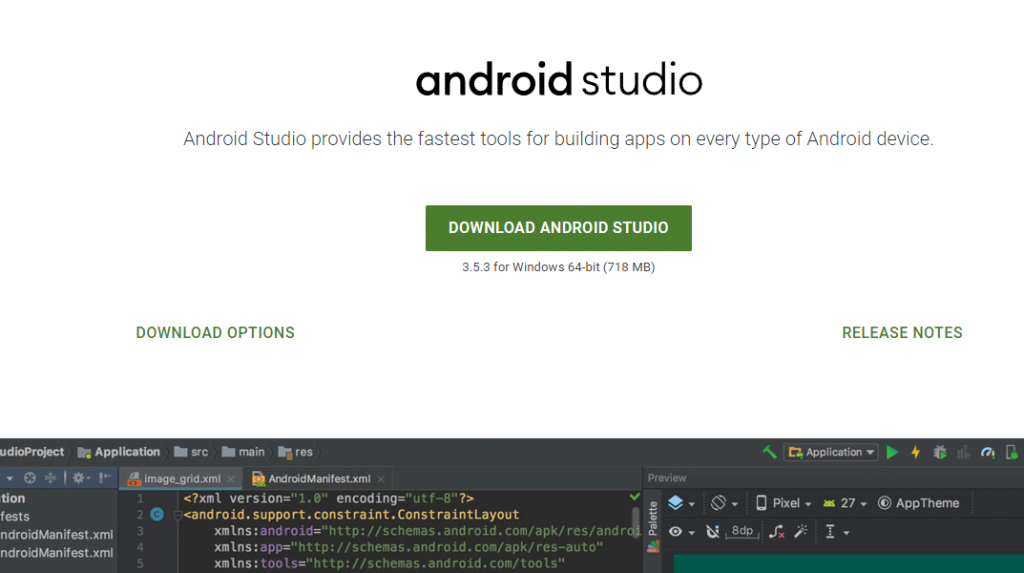Open the Pixel device dropdown
This screenshot has width=1024, height=573.
click(x=784, y=503)
